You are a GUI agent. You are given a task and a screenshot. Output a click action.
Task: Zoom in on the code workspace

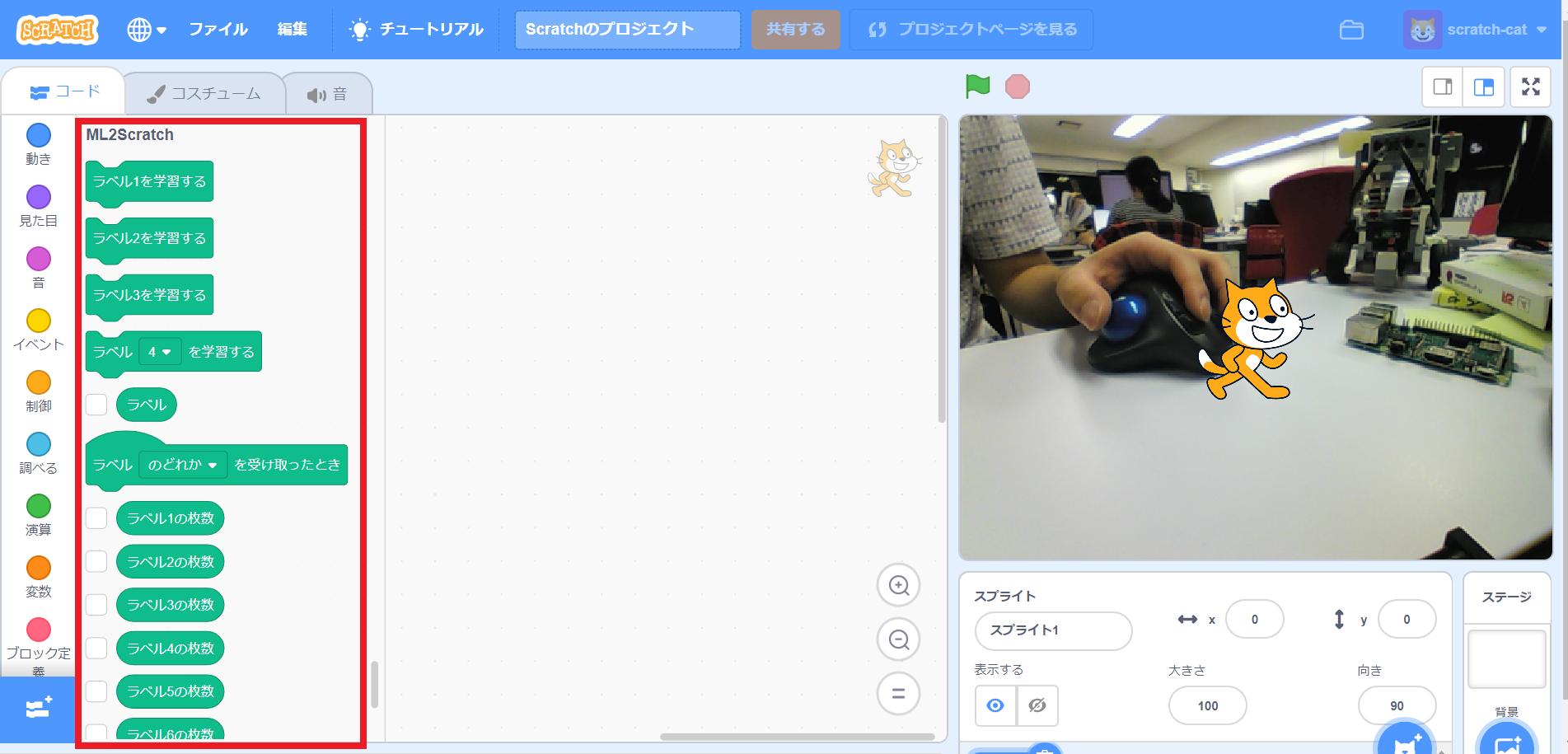point(897,585)
